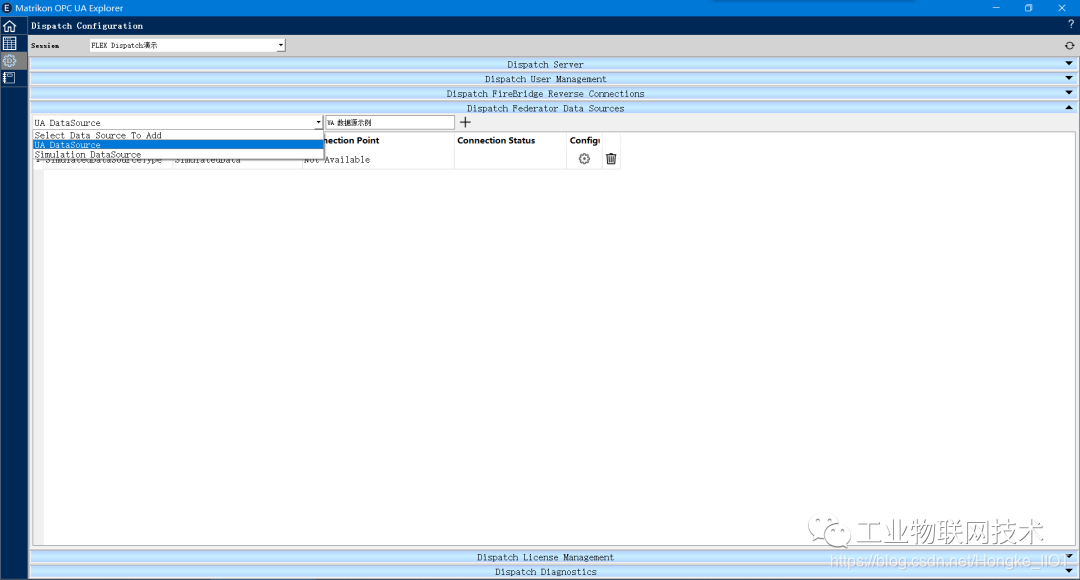Viewport: 1080px width, 580px height.
Task: Open the Session dropdown FLEX Dispatch
Action: pyautogui.click(x=187, y=45)
